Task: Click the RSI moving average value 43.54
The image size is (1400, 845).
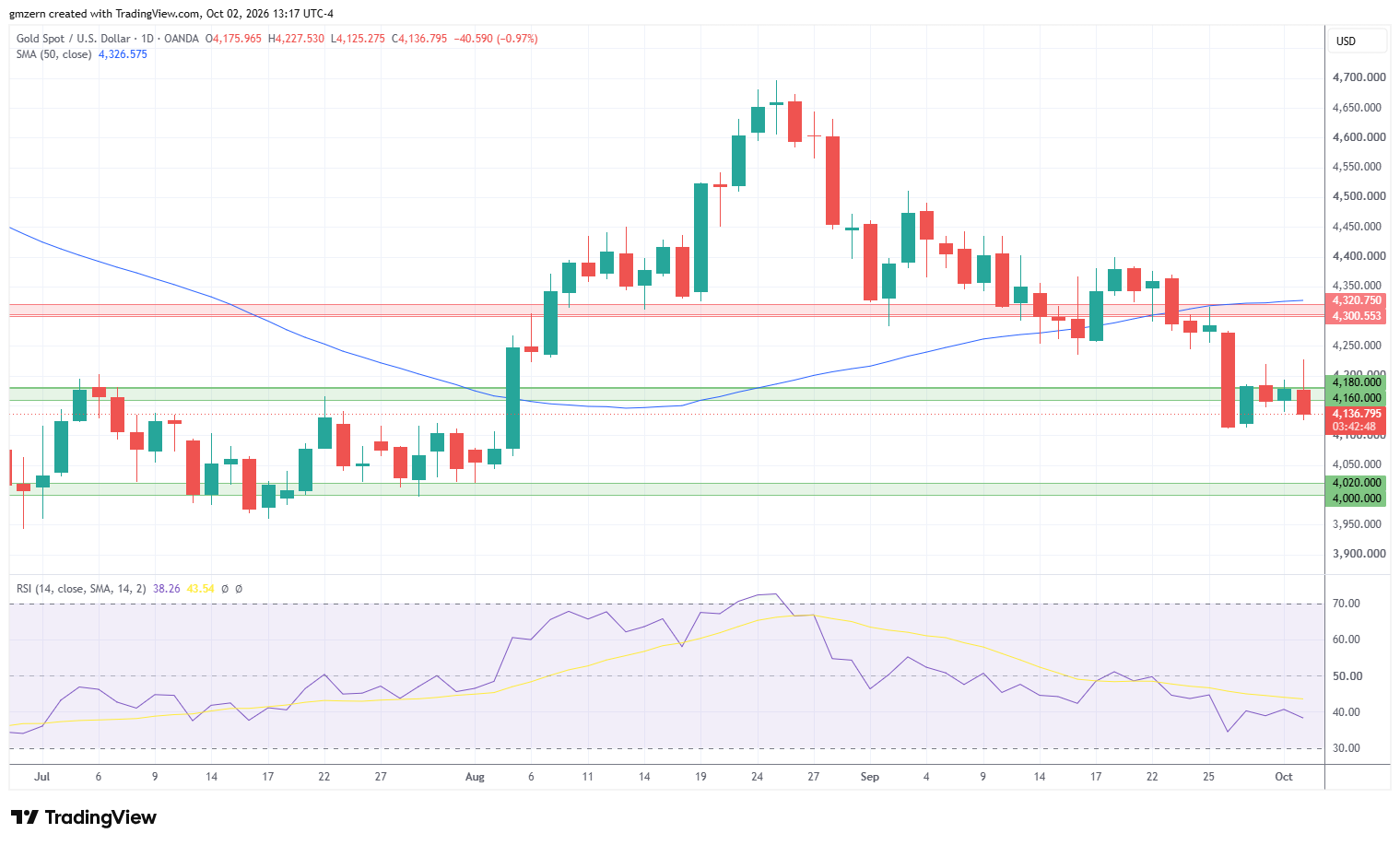Action: pyautogui.click(x=201, y=589)
